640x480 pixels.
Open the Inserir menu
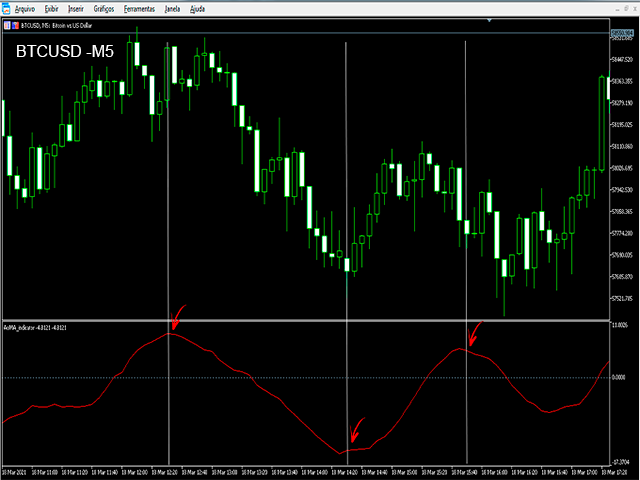point(76,9)
